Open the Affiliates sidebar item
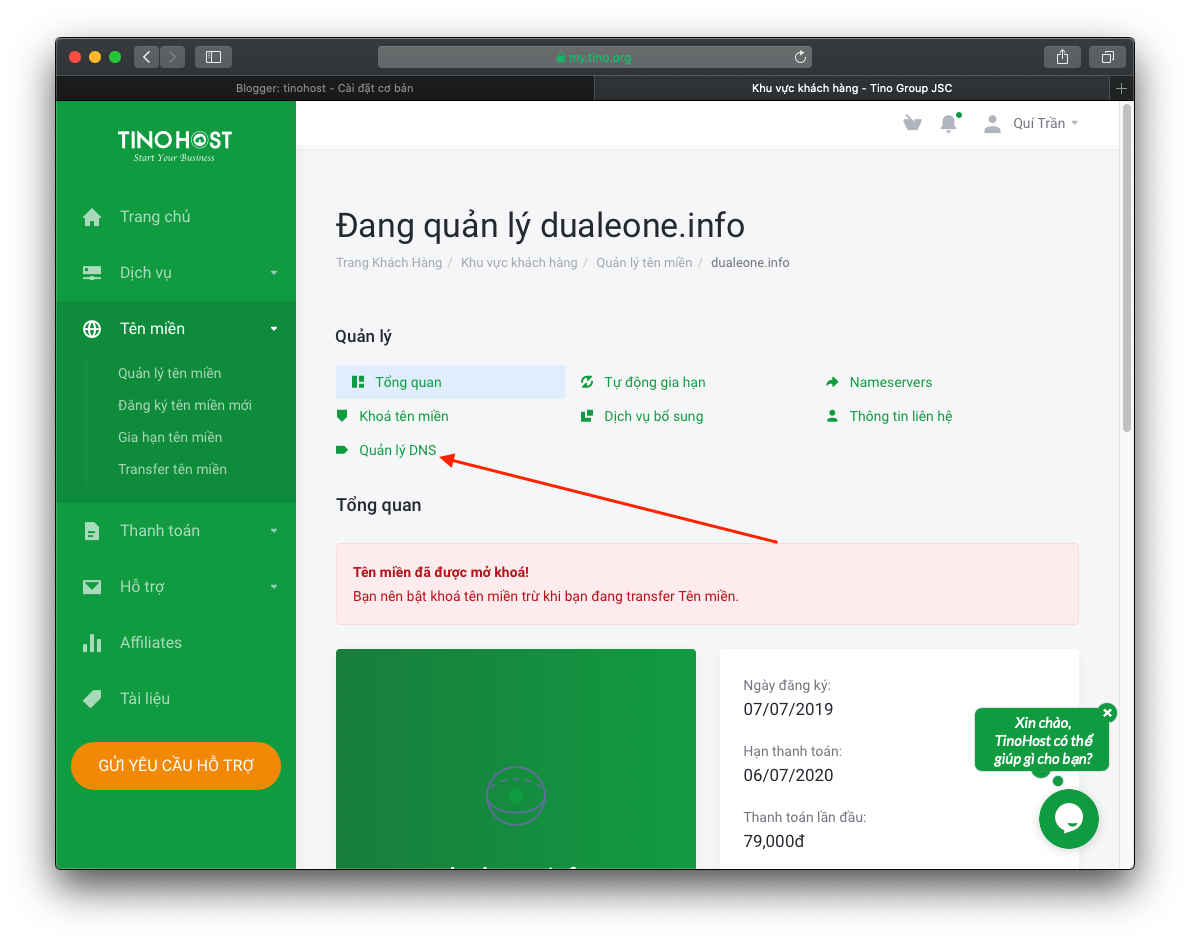 tap(151, 643)
